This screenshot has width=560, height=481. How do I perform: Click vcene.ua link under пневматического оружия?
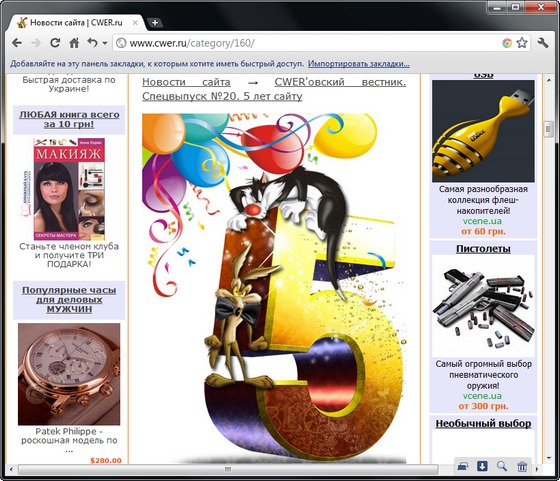pos(482,396)
